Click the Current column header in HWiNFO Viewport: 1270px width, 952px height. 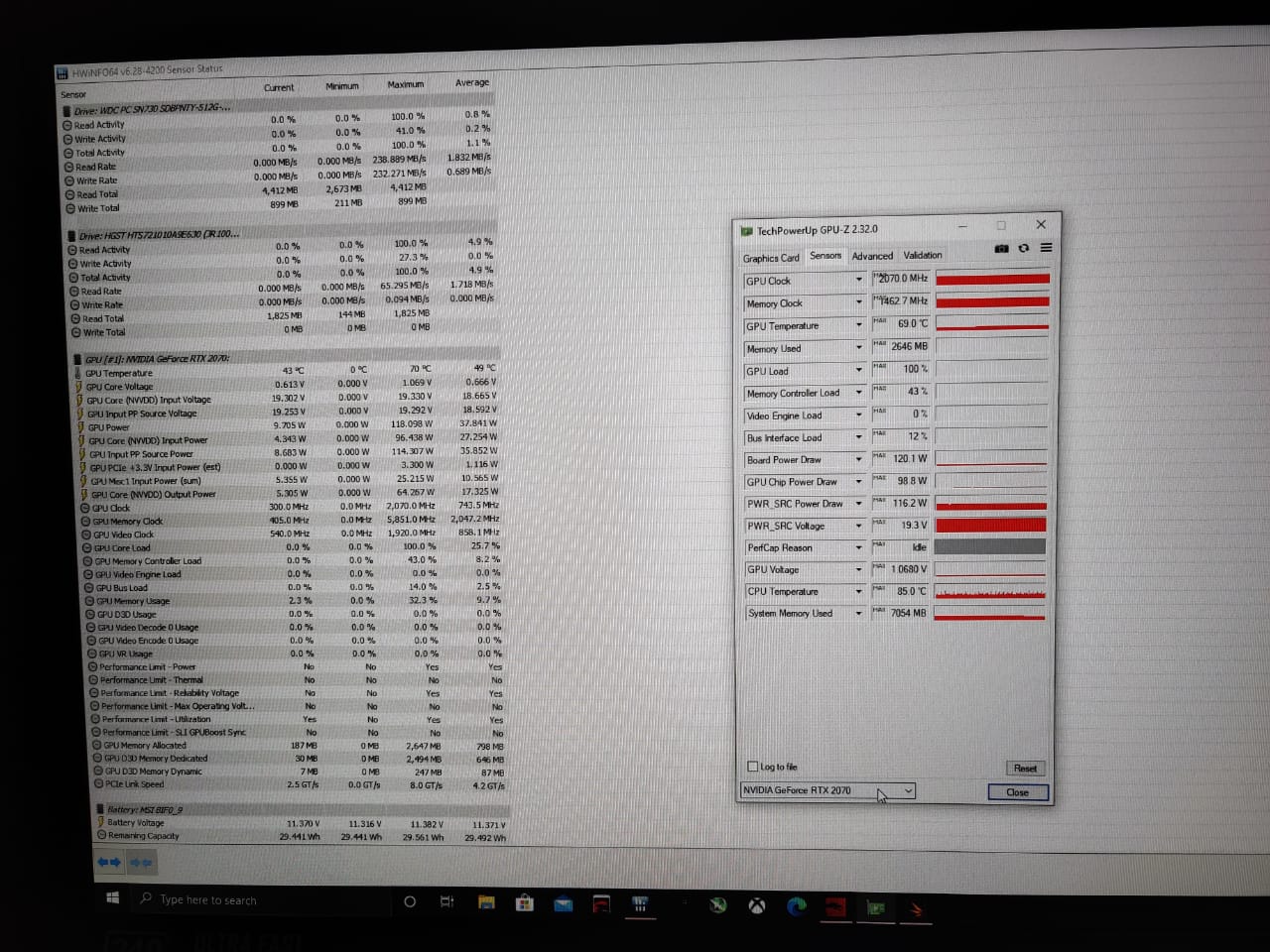coord(279,88)
